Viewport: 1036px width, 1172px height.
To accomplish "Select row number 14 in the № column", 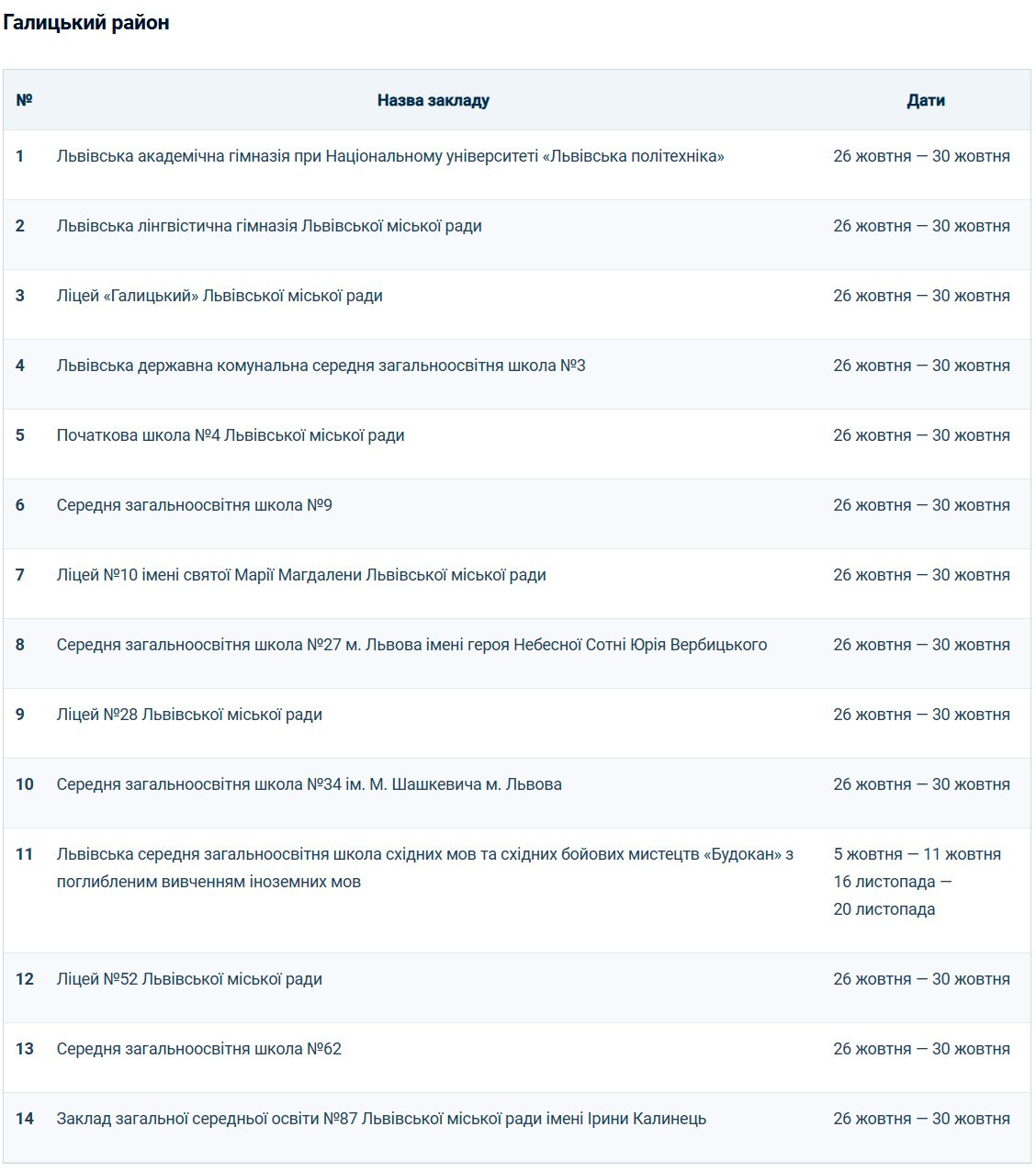I will (x=25, y=1119).
